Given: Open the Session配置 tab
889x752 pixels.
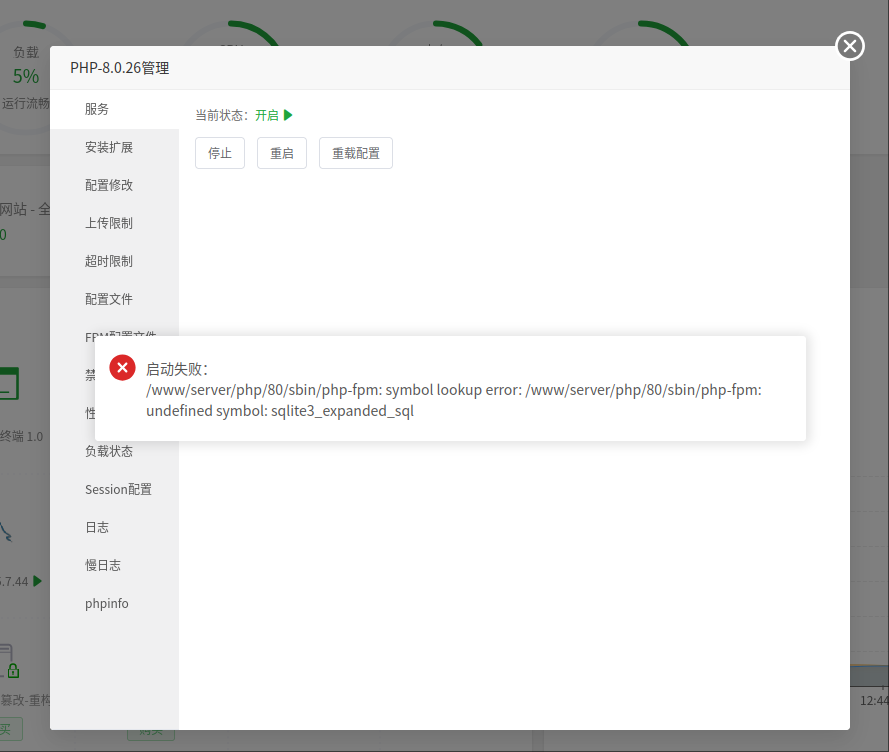Looking at the screenshot, I should point(115,489).
